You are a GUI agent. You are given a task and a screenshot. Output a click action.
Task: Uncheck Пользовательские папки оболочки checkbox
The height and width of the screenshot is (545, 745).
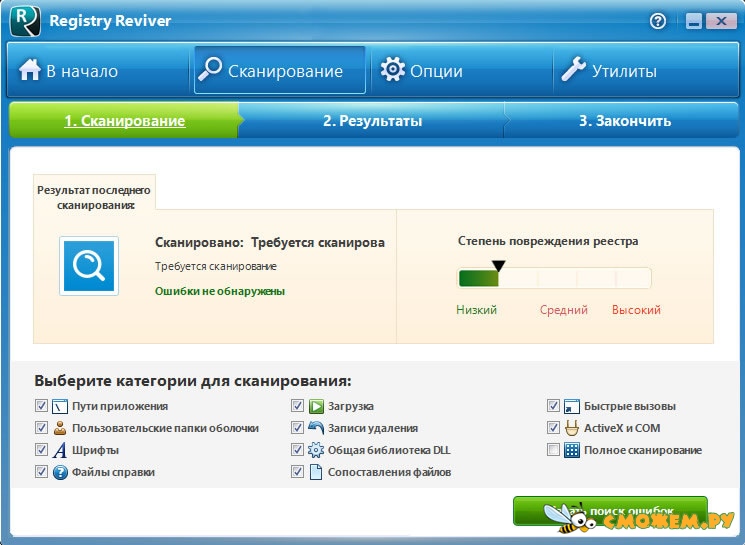coord(41,428)
